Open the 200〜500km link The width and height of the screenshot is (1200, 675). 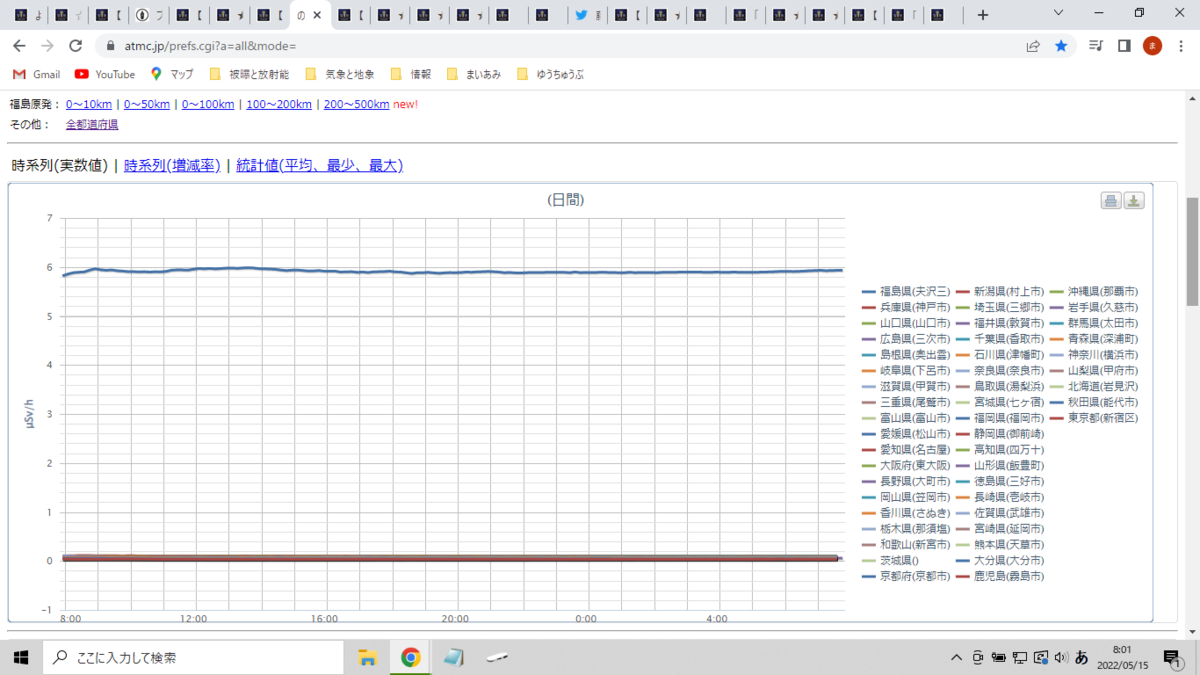pos(357,104)
